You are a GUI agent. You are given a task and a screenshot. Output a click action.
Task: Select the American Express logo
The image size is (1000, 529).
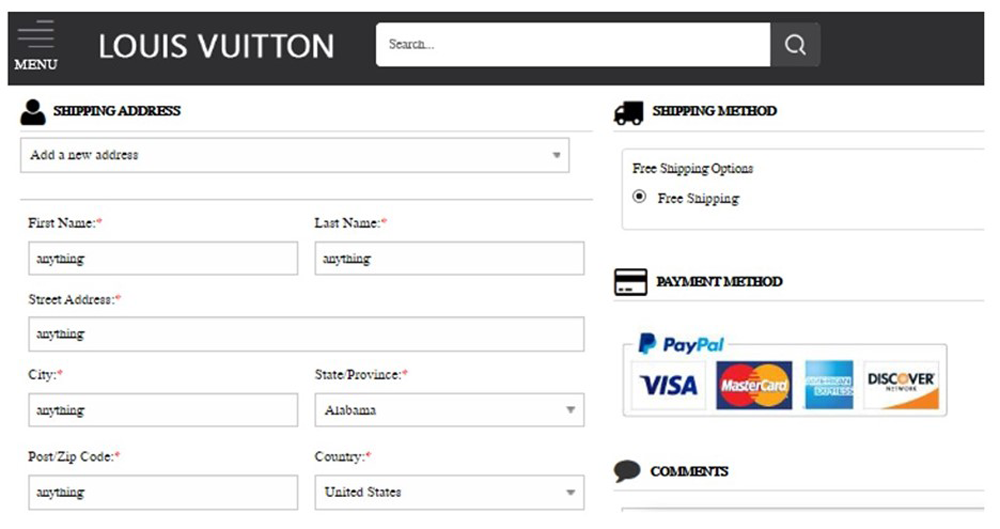(829, 385)
